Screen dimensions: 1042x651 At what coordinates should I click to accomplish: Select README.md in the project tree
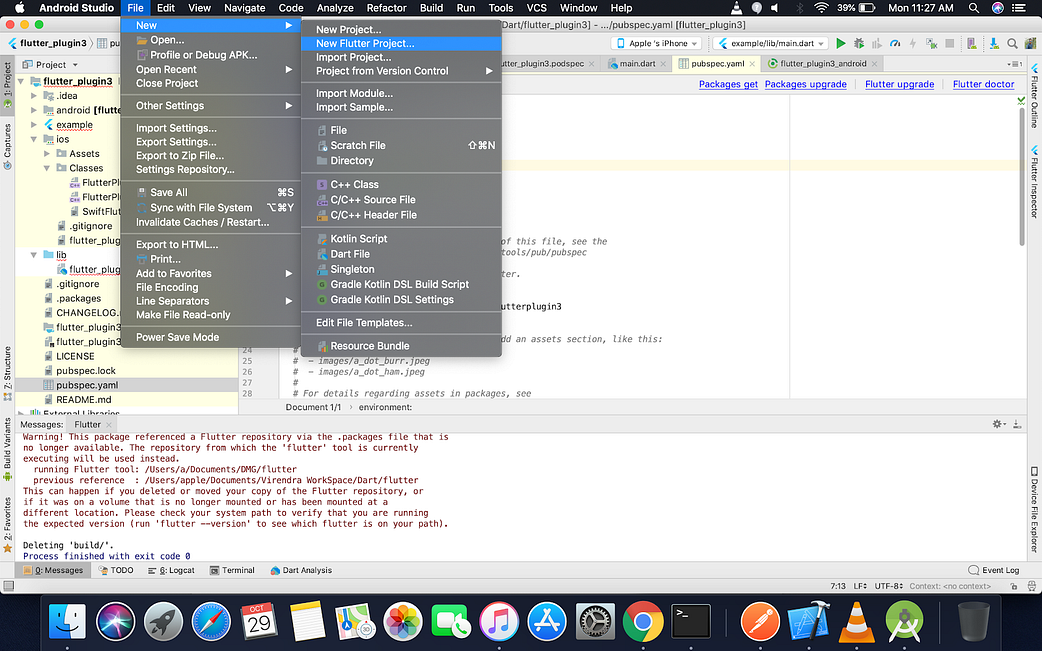pos(83,399)
